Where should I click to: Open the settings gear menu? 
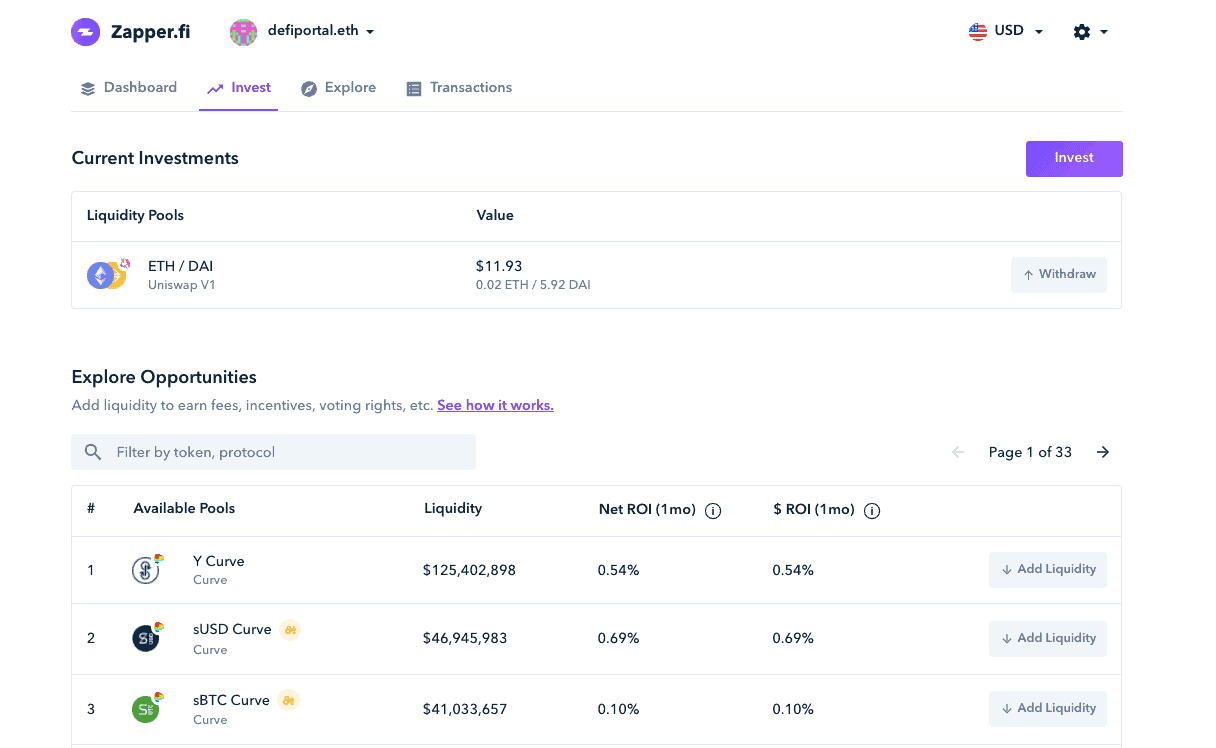[1082, 32]
